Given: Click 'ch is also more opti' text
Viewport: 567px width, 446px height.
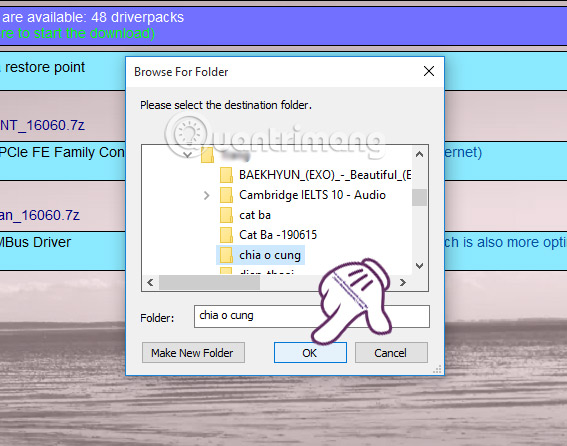Looking at the screenshot, I should pos(506,242).
